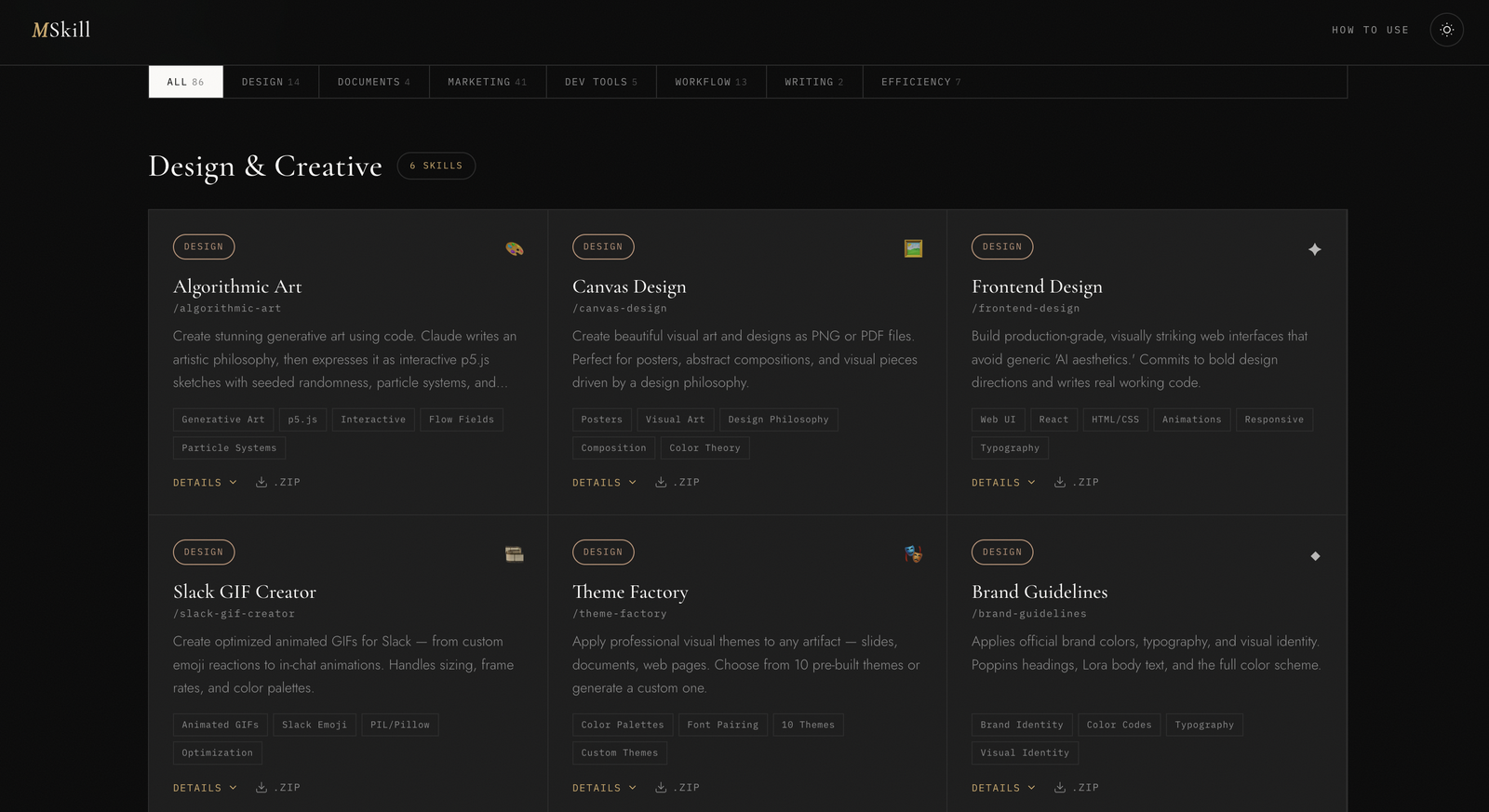Open the Canvas Design skill title
The width and height of the screenshot is (1489, 812).
click(x=629, y=286)
